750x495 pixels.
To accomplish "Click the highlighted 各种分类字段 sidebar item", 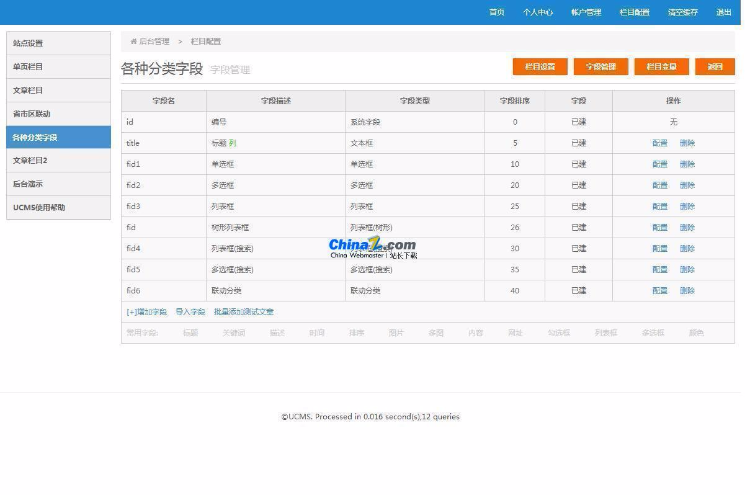I will coord(58,137).
